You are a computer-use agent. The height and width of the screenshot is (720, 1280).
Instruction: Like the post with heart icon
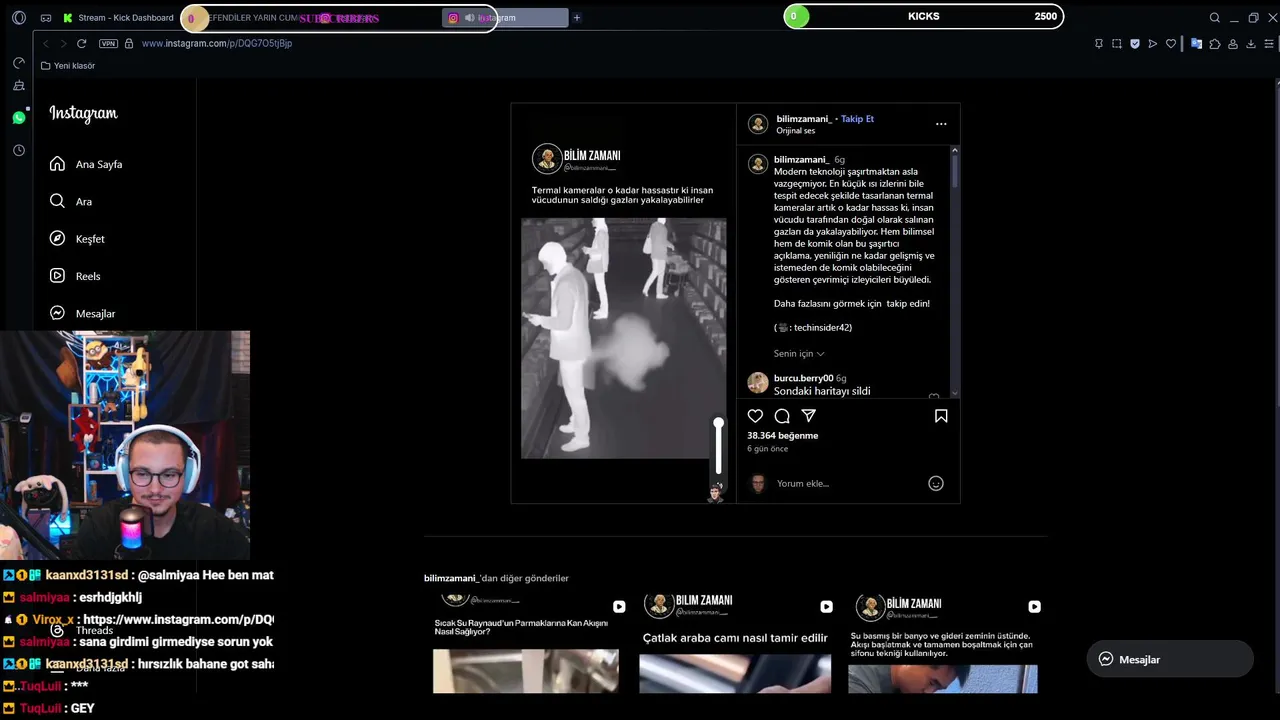pyautogui.click(x=755, y=416)
